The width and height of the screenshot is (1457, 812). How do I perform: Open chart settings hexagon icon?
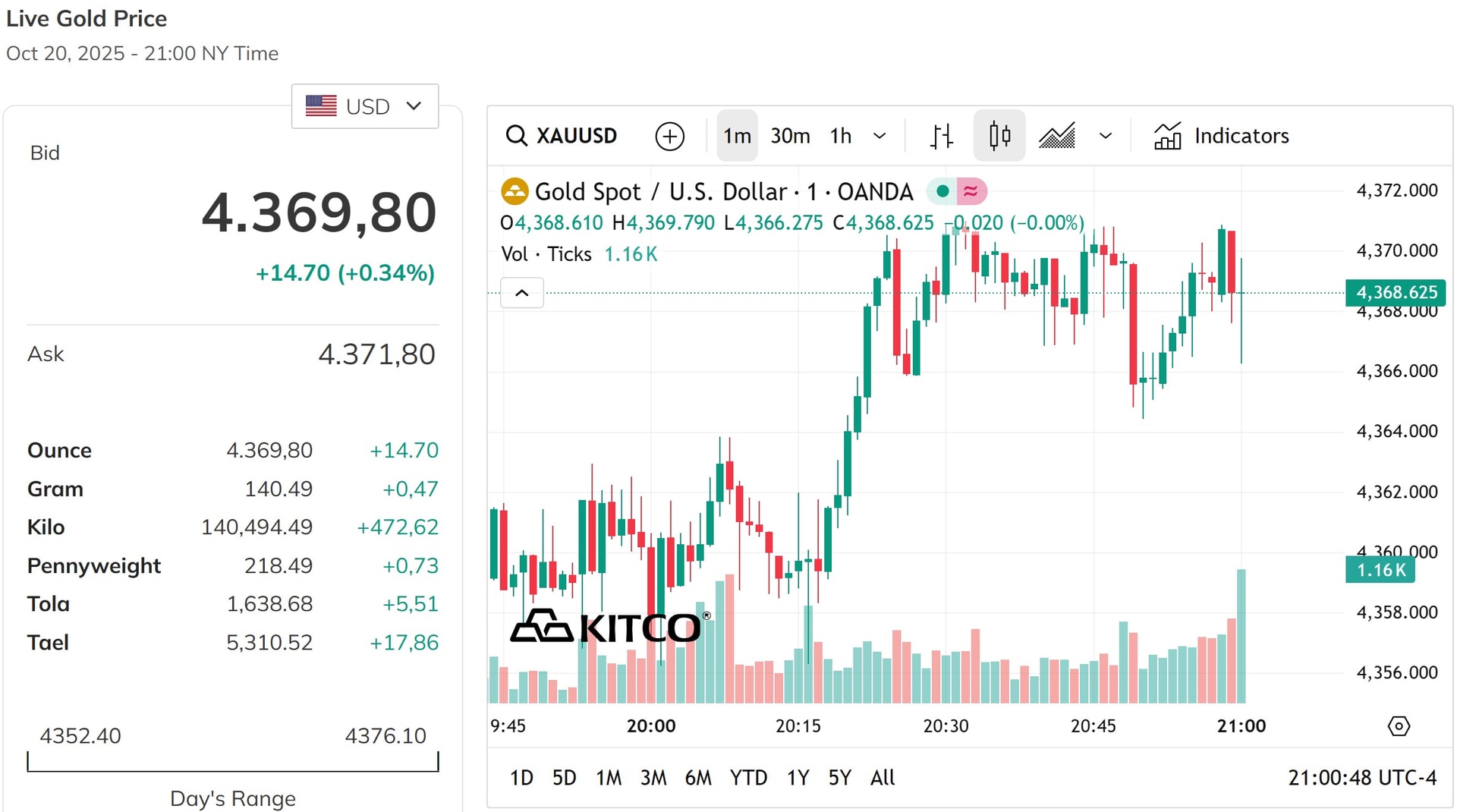pos(1399,726)
